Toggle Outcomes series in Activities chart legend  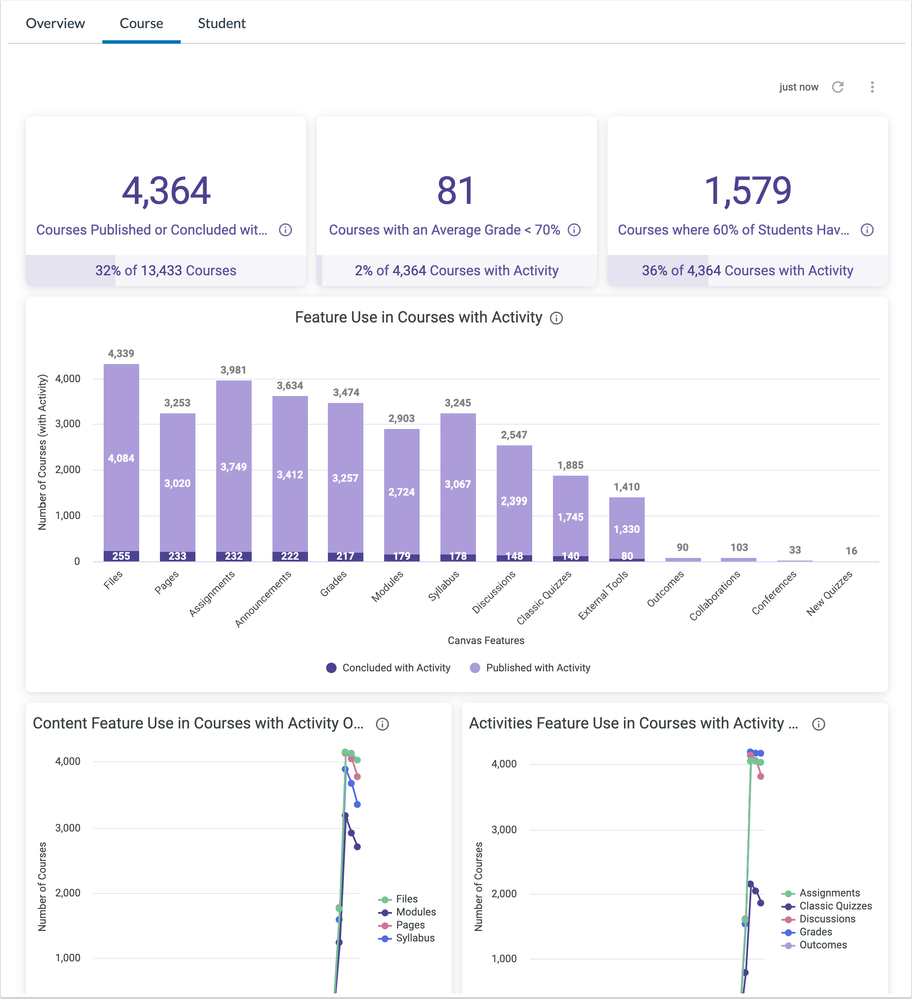(x=814, y=945)
